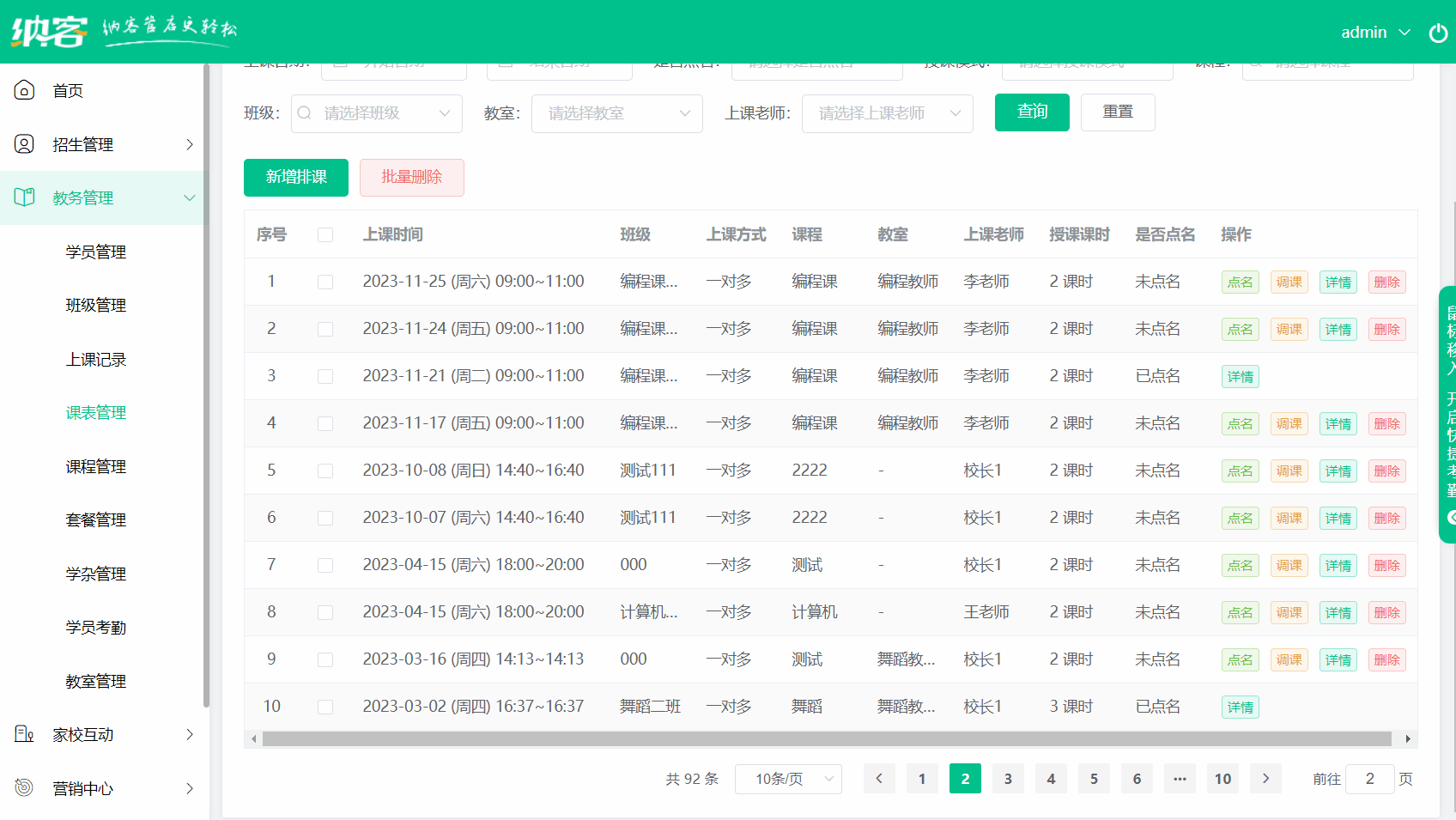Image resolution: width=1456 pixels, height=820 pixels.
Task: Select 课程管理 in the sidebar menu
Action: click(x=96, y=466)
